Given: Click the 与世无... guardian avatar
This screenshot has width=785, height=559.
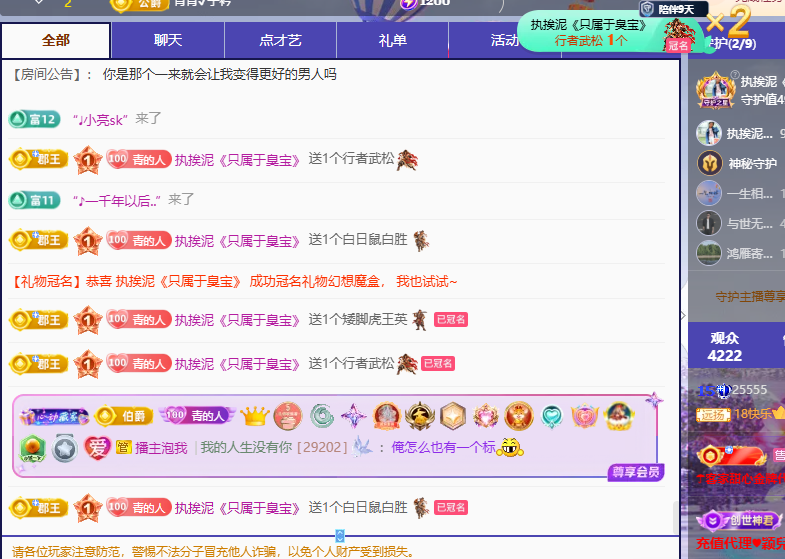Looking at the screenshot, I should (709, 223).
